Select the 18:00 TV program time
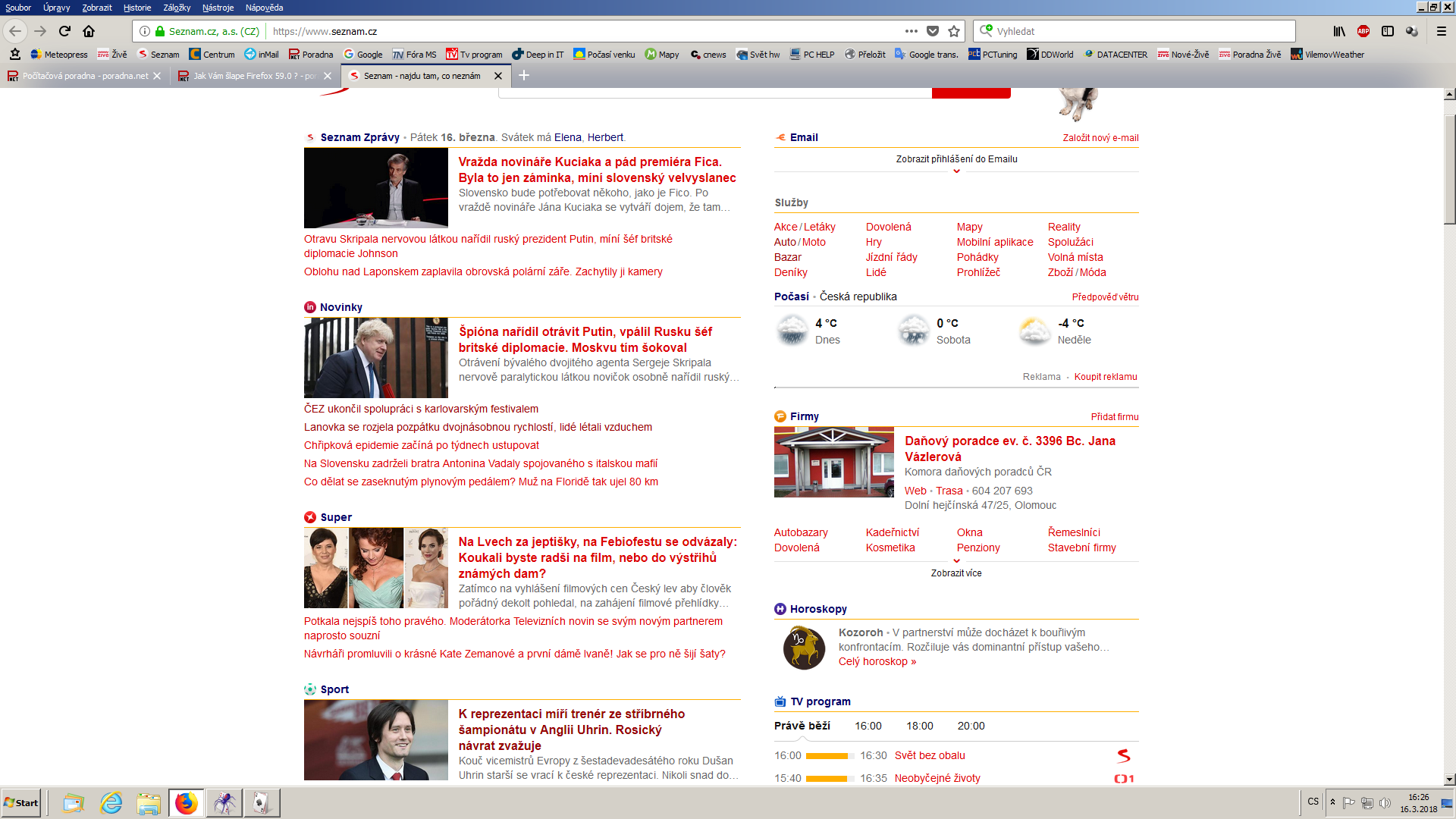This screenshot has height=819, width=1456. click(x=919, y=726)
